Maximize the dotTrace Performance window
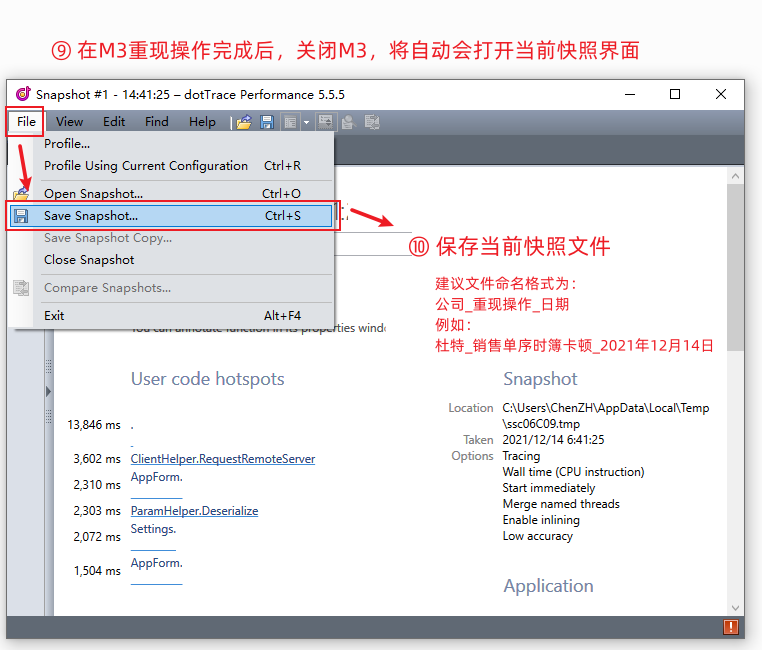Screen dimensions: 762x650 675,94
